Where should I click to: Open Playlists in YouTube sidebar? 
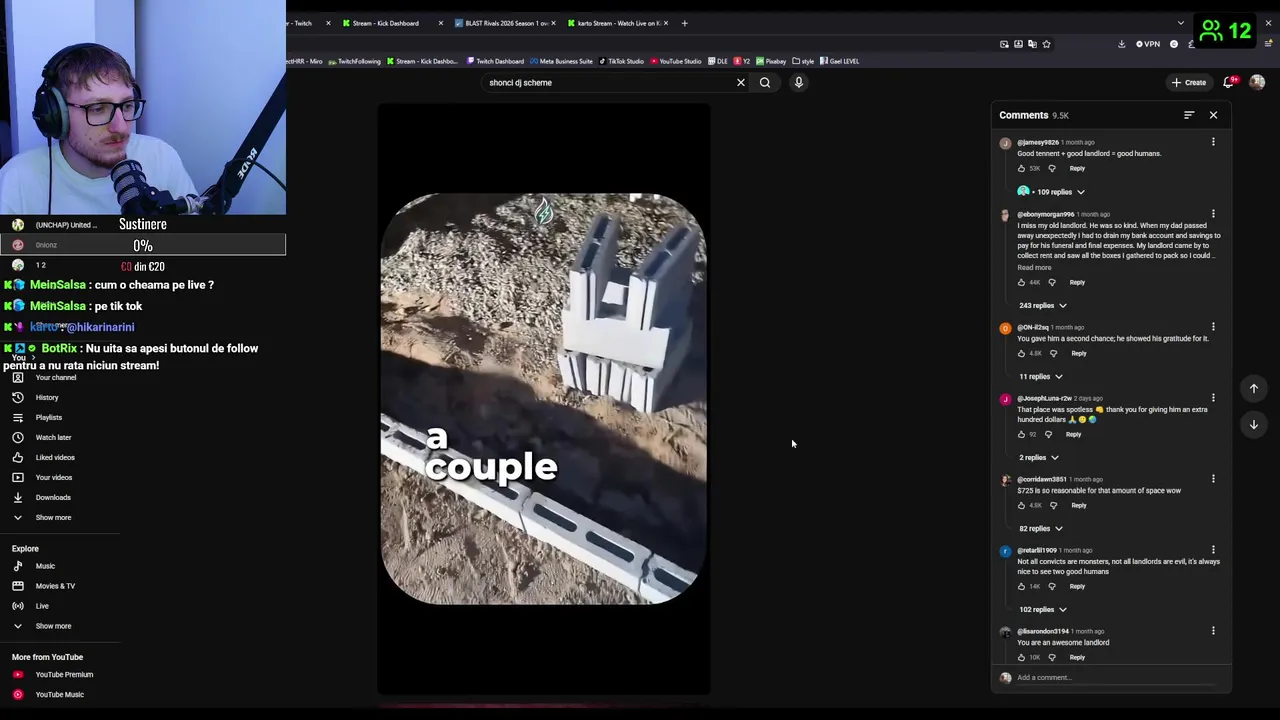pos(48,418)
